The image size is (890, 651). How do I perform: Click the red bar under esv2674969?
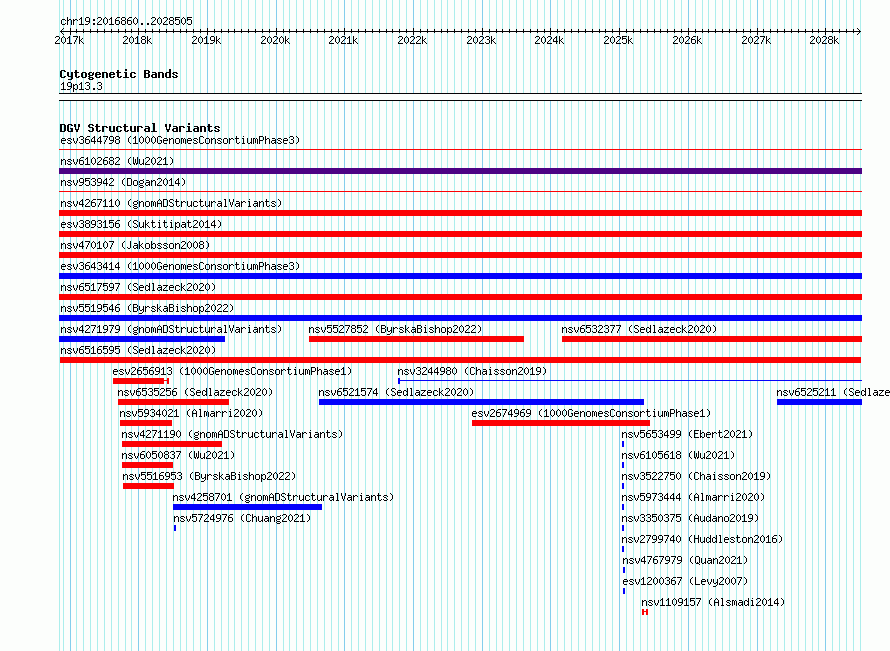[x=561, y=423]
